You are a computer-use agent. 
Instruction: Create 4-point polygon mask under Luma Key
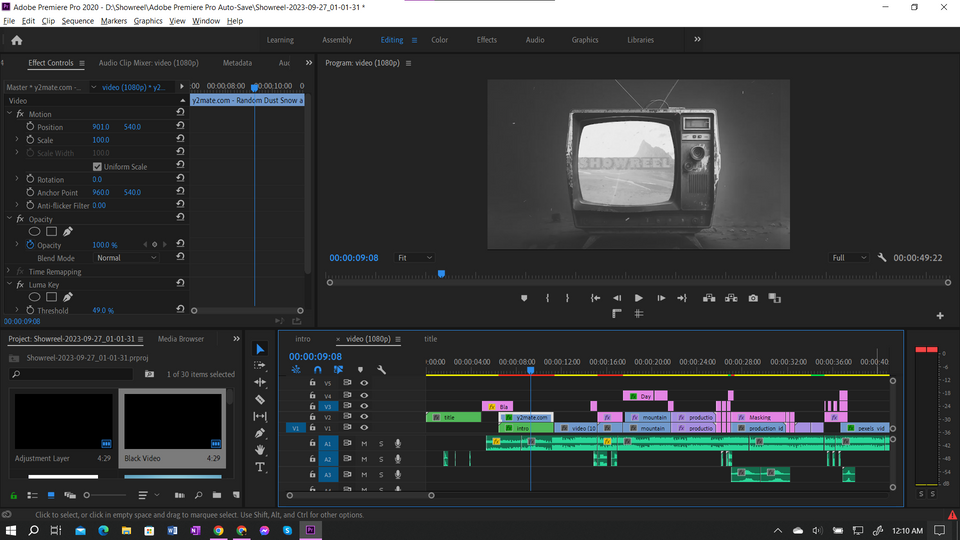click(51, 297)
